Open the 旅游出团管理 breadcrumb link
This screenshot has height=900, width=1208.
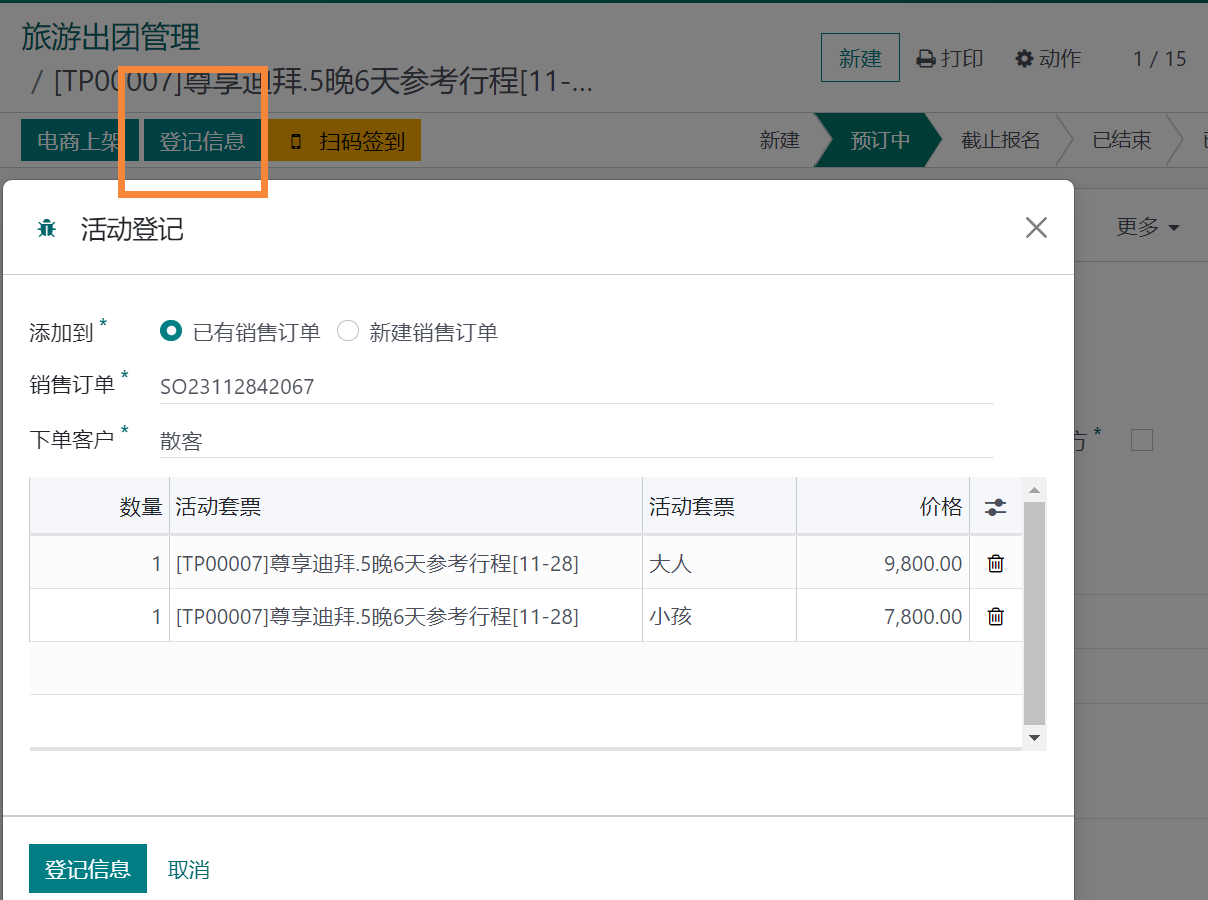pos(111,37)
